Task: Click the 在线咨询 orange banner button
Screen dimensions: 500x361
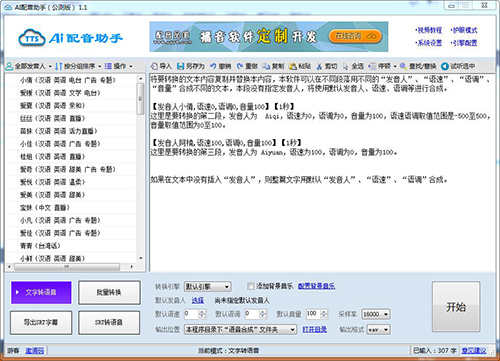Action: pos(355,36)
